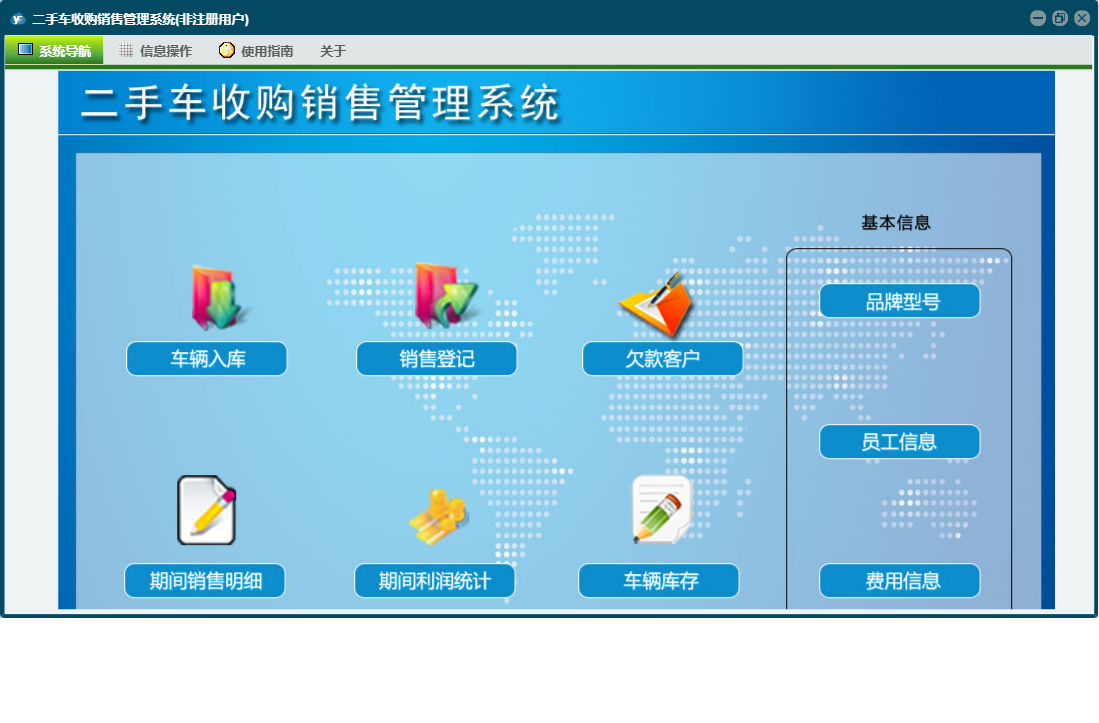Open the 使用指南 menu
The height and width of the screenshot is (723, 1099).
[257, 50]
